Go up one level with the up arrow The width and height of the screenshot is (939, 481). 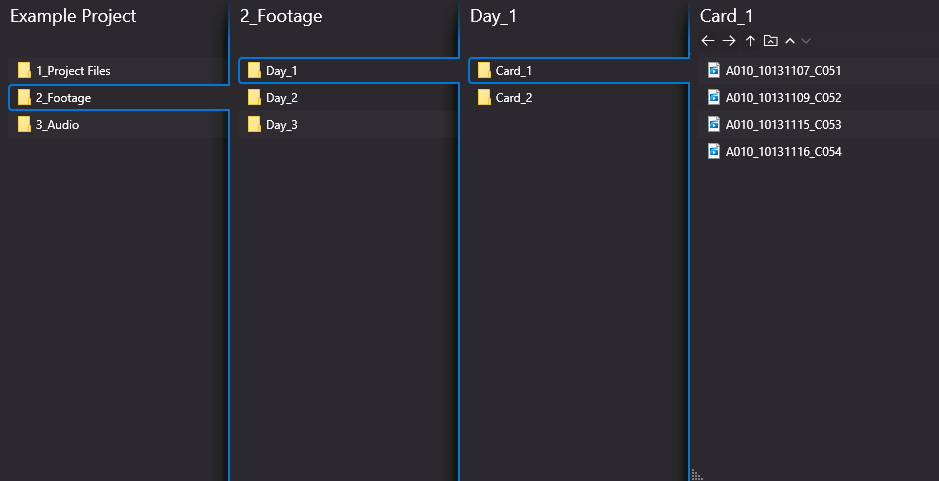click(x=750, y=41)
